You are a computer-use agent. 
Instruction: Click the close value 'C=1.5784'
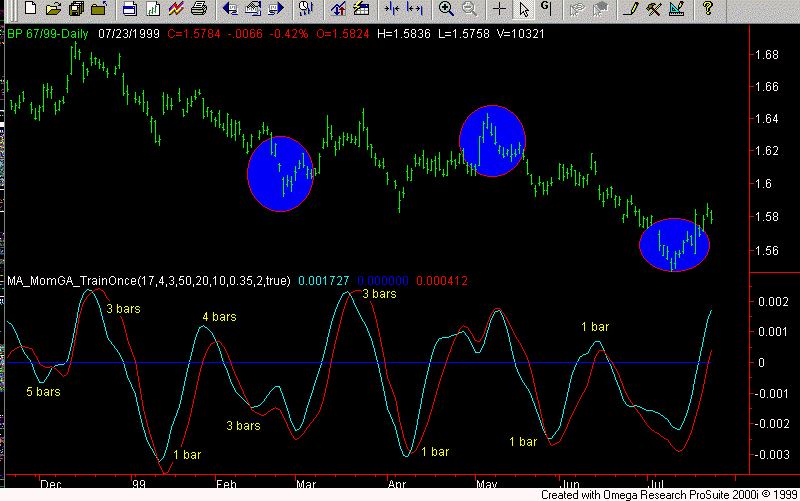(x=194, y=34)
